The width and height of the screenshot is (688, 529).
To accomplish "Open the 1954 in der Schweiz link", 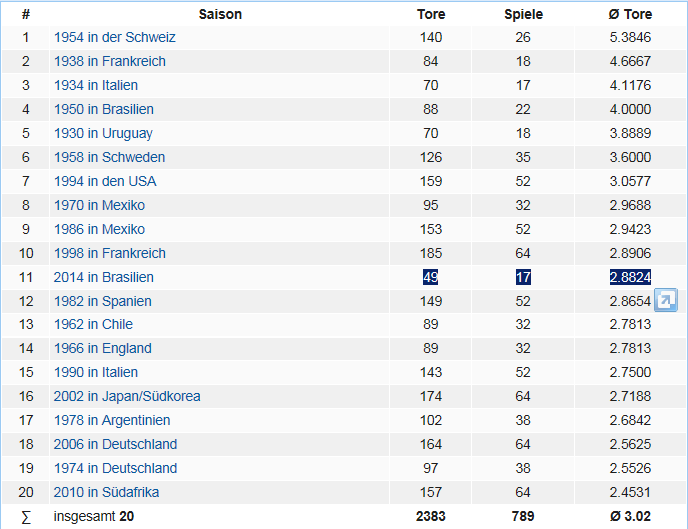I will (115, 38).
